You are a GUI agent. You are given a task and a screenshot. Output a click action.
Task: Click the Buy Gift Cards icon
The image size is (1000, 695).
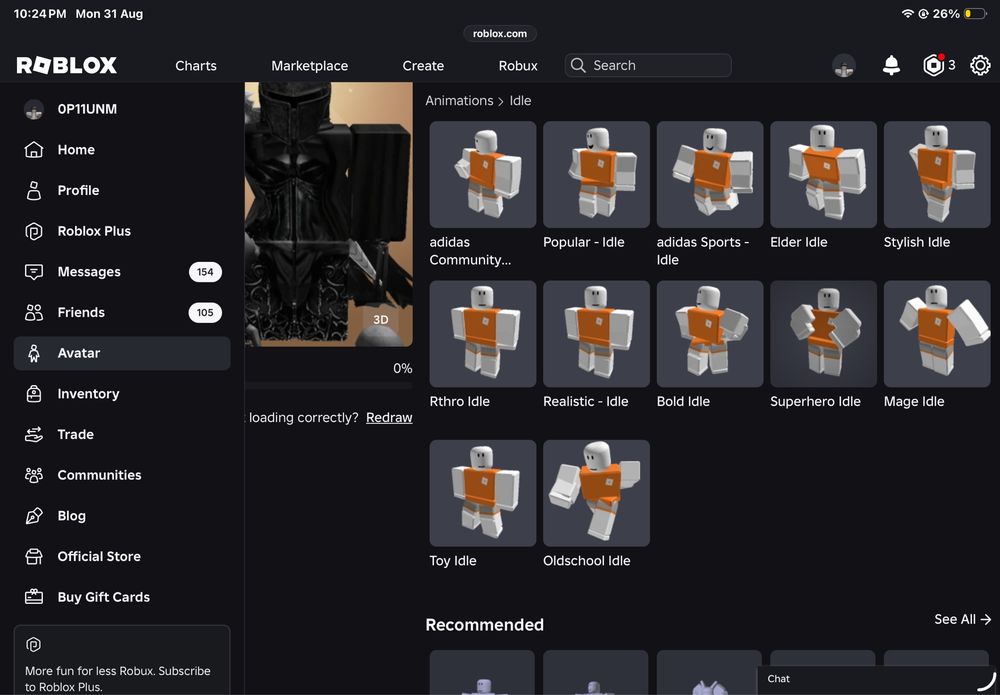34,597
